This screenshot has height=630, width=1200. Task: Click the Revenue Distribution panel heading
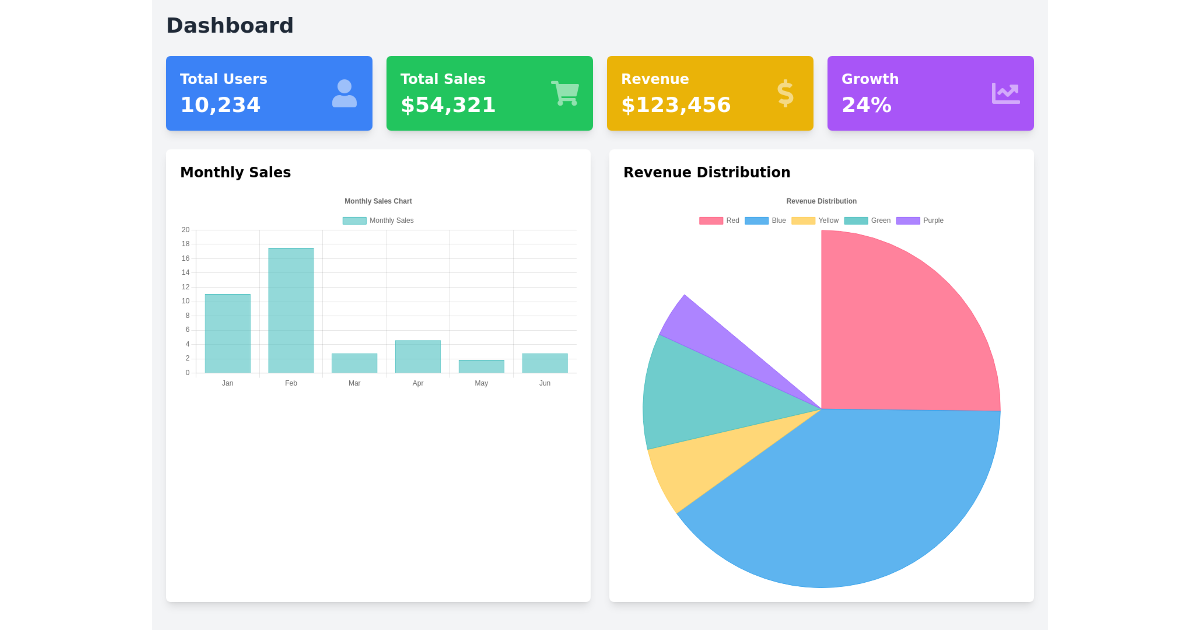pos(707,172)
